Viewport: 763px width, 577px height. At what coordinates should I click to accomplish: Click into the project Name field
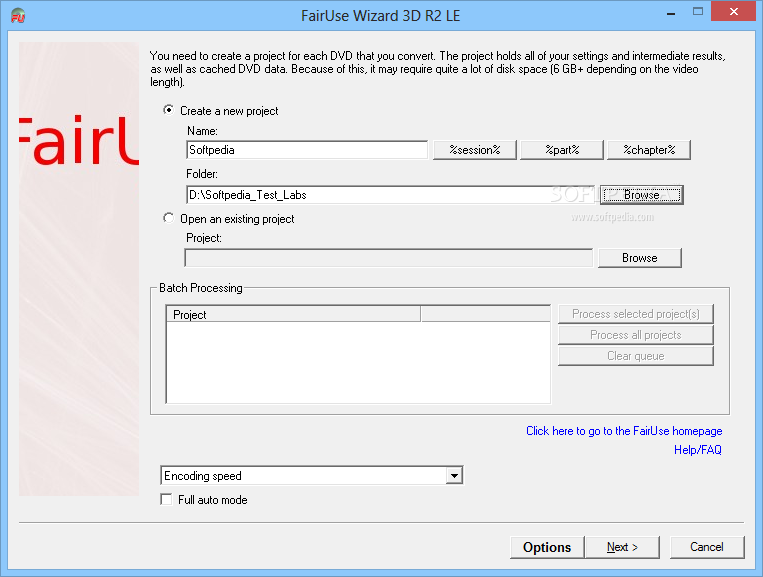coord(307,150)
